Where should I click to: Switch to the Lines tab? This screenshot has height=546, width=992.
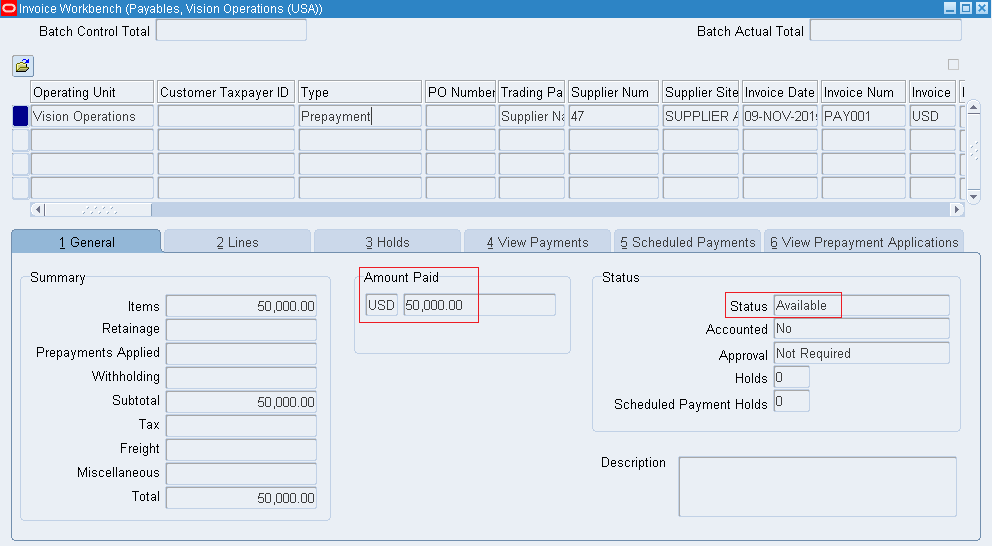pyautogui.click(x=237, y=242)
